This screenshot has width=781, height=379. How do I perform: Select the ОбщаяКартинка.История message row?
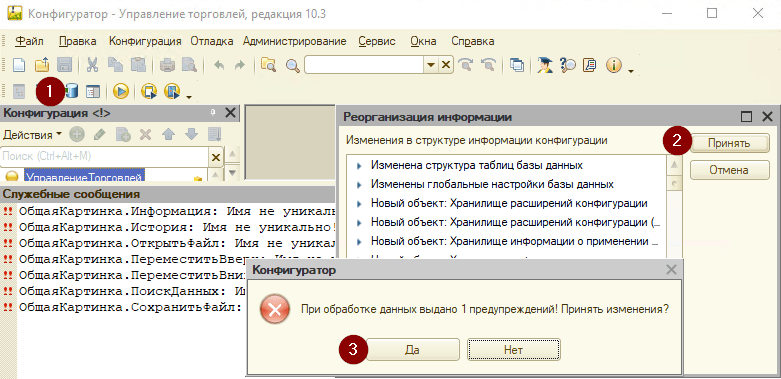pos(178,227)
